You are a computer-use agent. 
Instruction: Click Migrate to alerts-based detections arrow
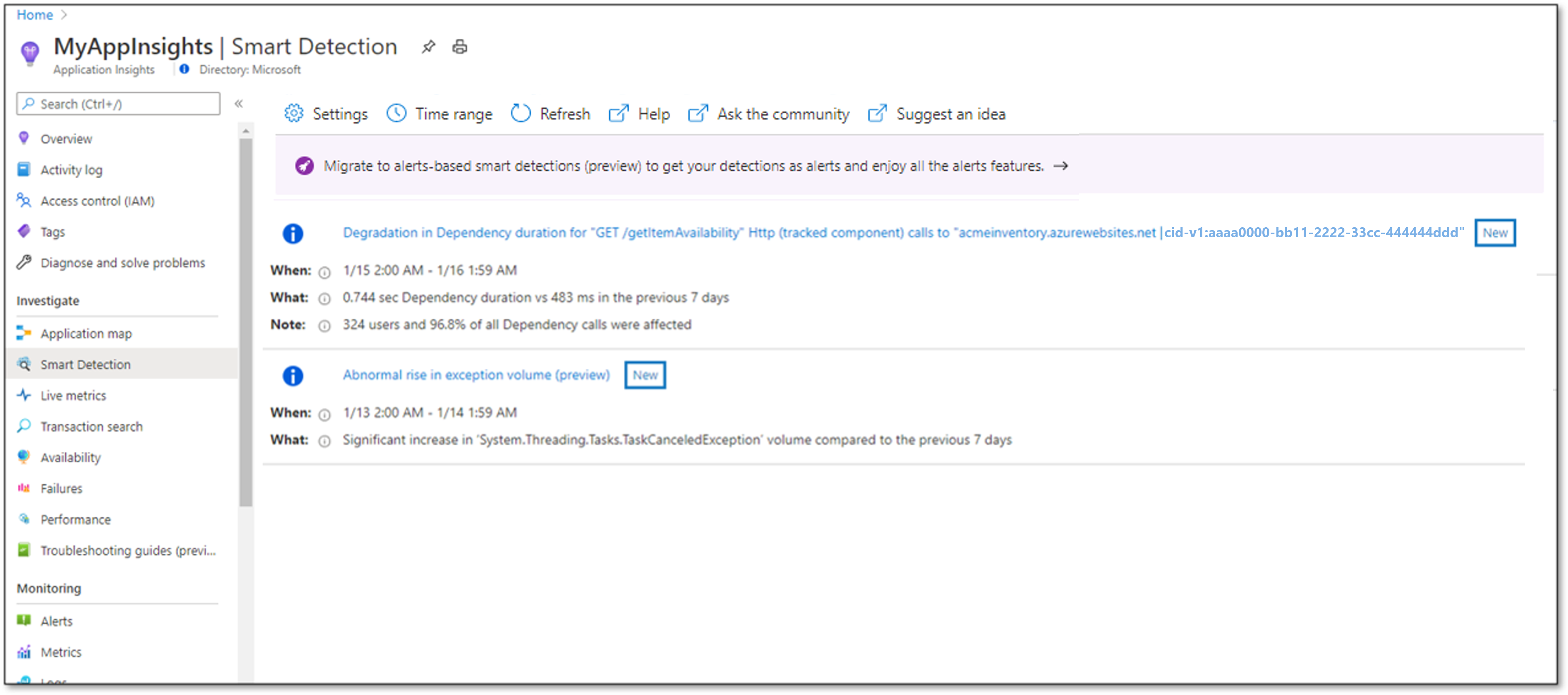[1061, 166]
